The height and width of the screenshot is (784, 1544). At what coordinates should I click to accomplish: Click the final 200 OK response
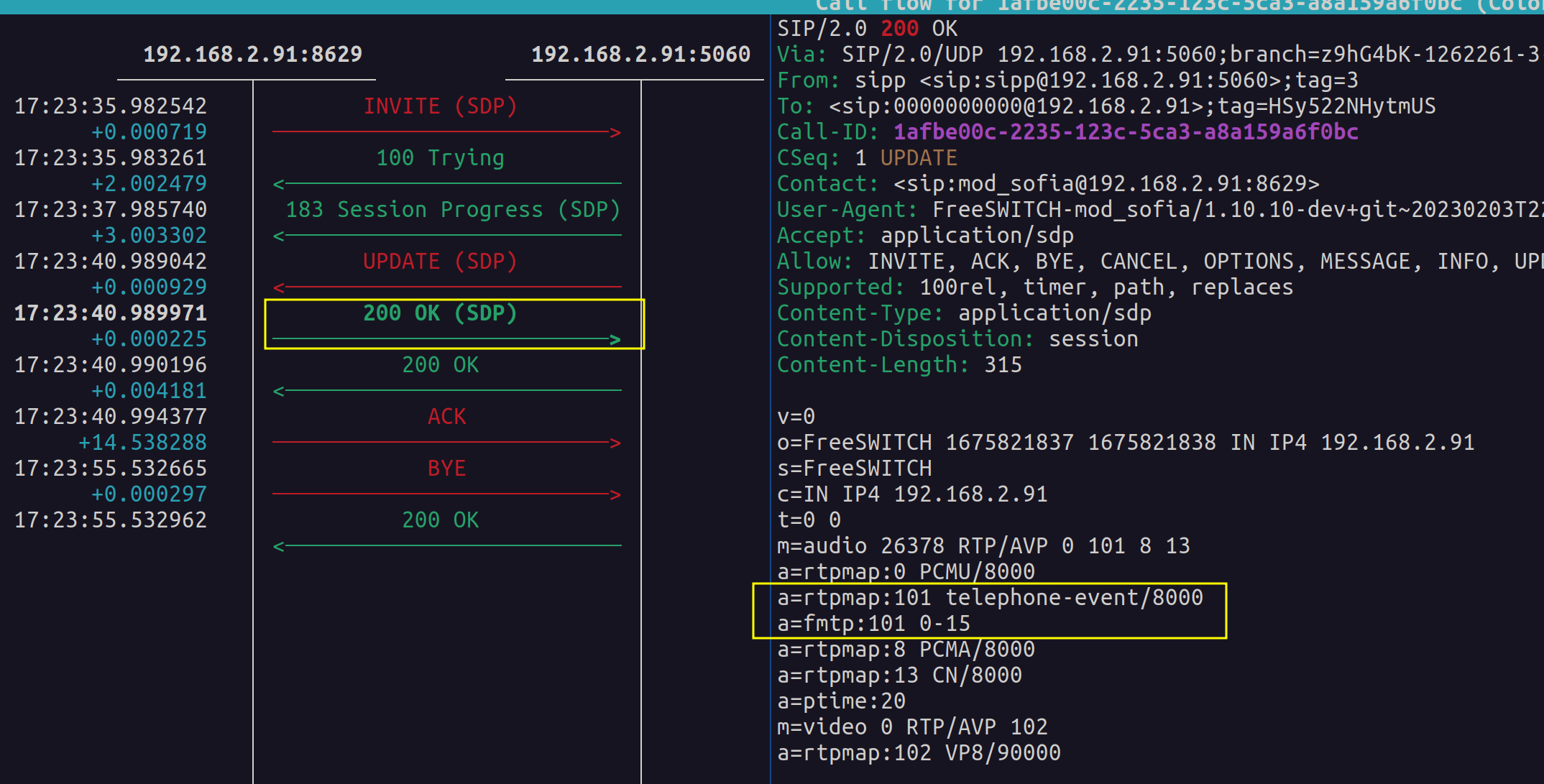click(x=440, y=520)
